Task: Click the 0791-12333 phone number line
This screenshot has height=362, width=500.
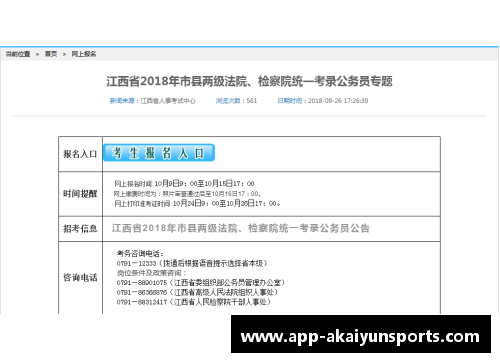Action: 192,263
